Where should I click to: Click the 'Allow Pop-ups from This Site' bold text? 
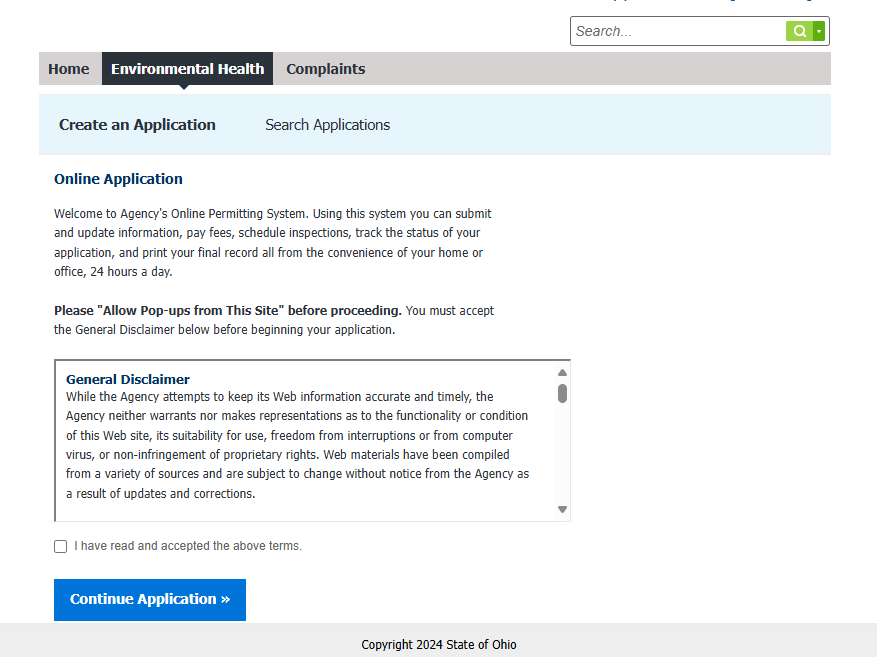(x=228, y=310)
